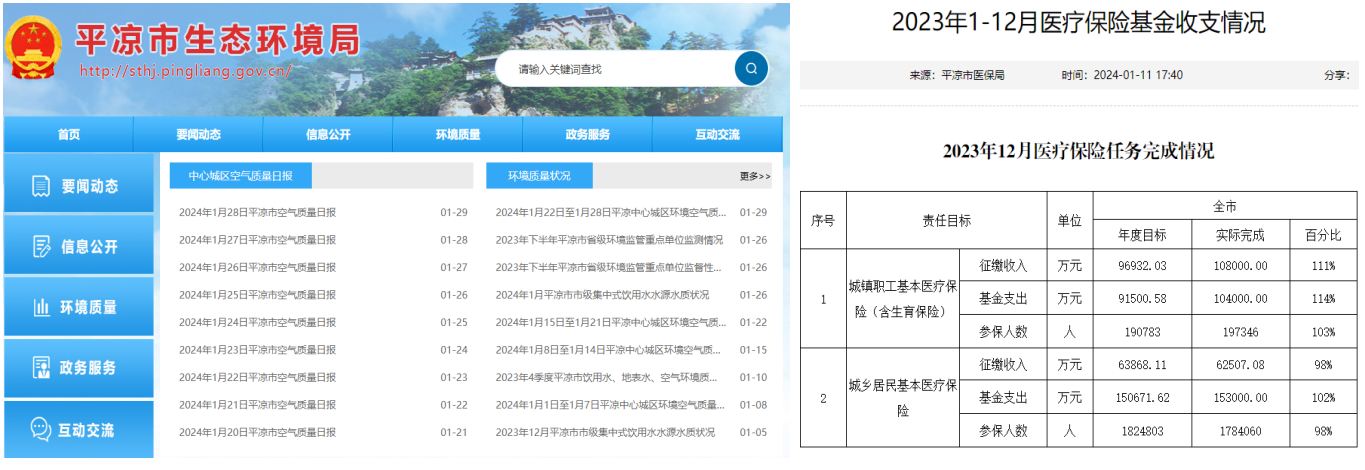Screen dimensions: 1365x470
Task: Focus the keyword search input field
Action: 615,69
